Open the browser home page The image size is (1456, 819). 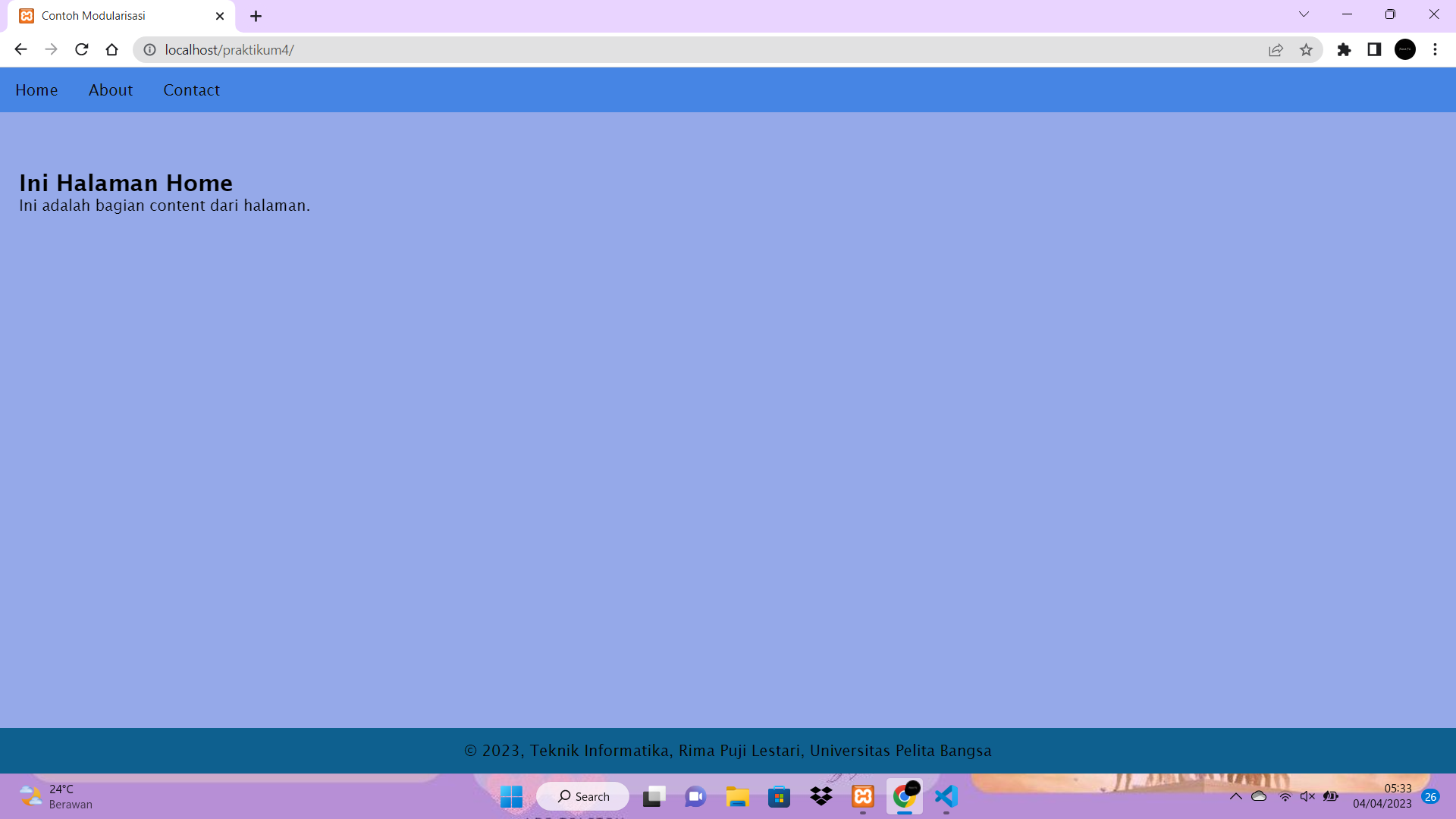(x=112, y=50)
